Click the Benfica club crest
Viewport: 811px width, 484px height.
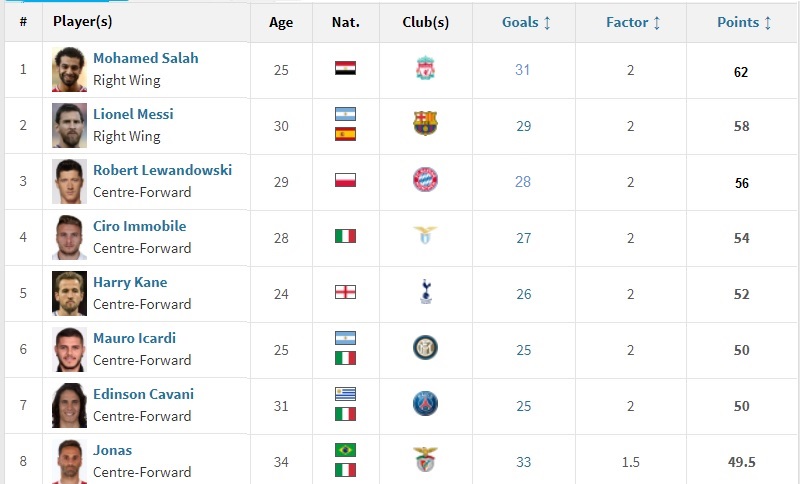click(x=426, y=460)
